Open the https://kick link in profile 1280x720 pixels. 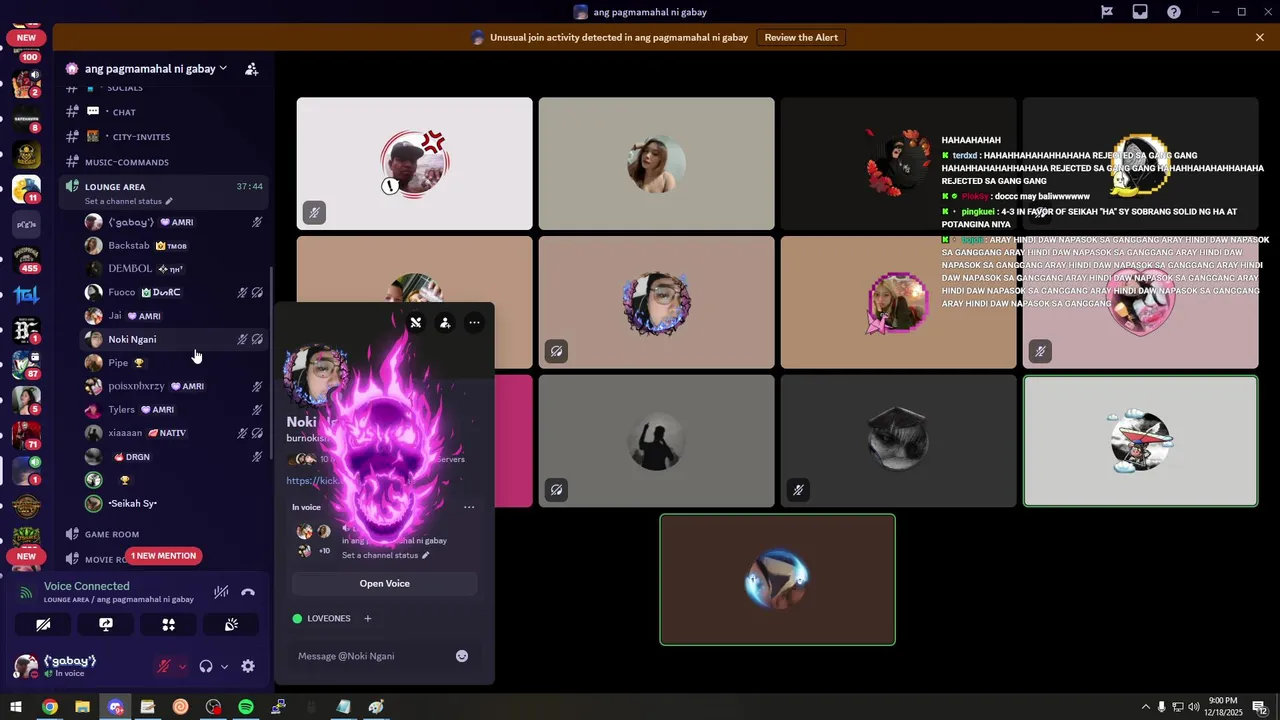point(312,481)
